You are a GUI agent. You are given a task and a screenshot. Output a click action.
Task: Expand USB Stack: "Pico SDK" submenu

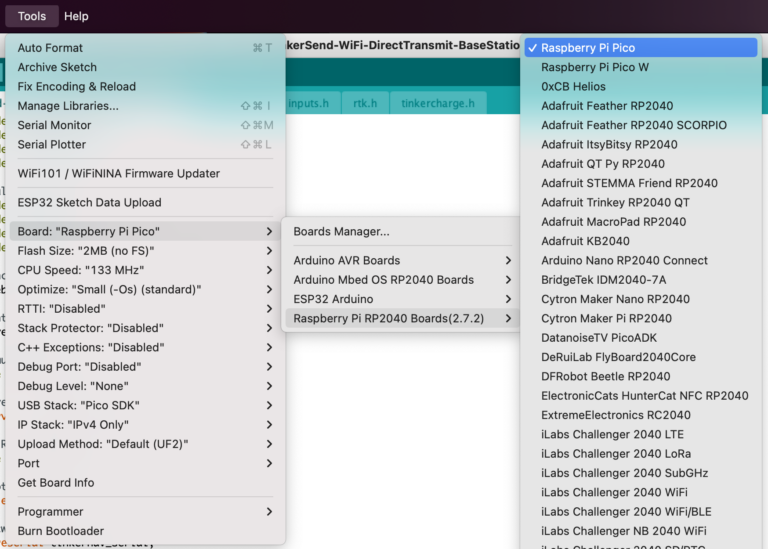tap(145, 406)
